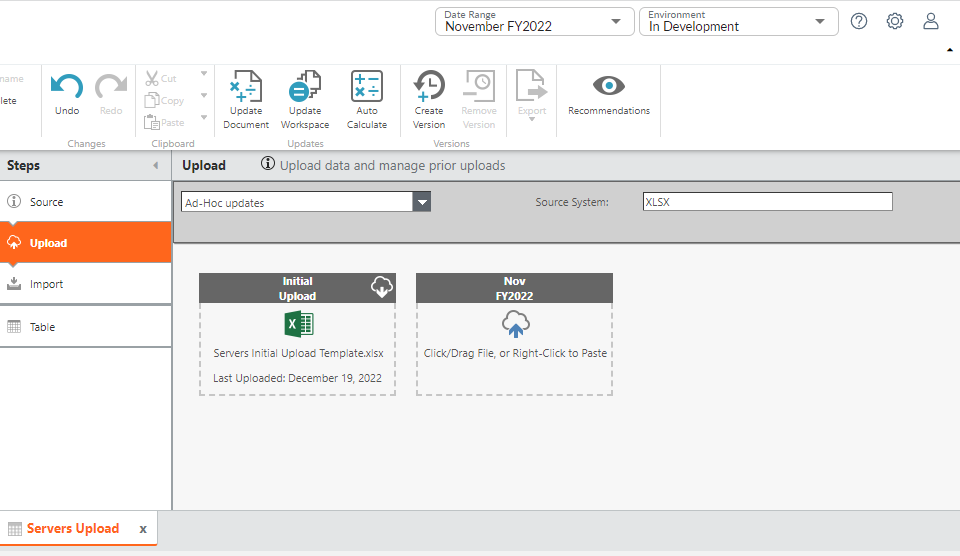Toggle Auto Calculate in the ribbon

pos(366,88)
